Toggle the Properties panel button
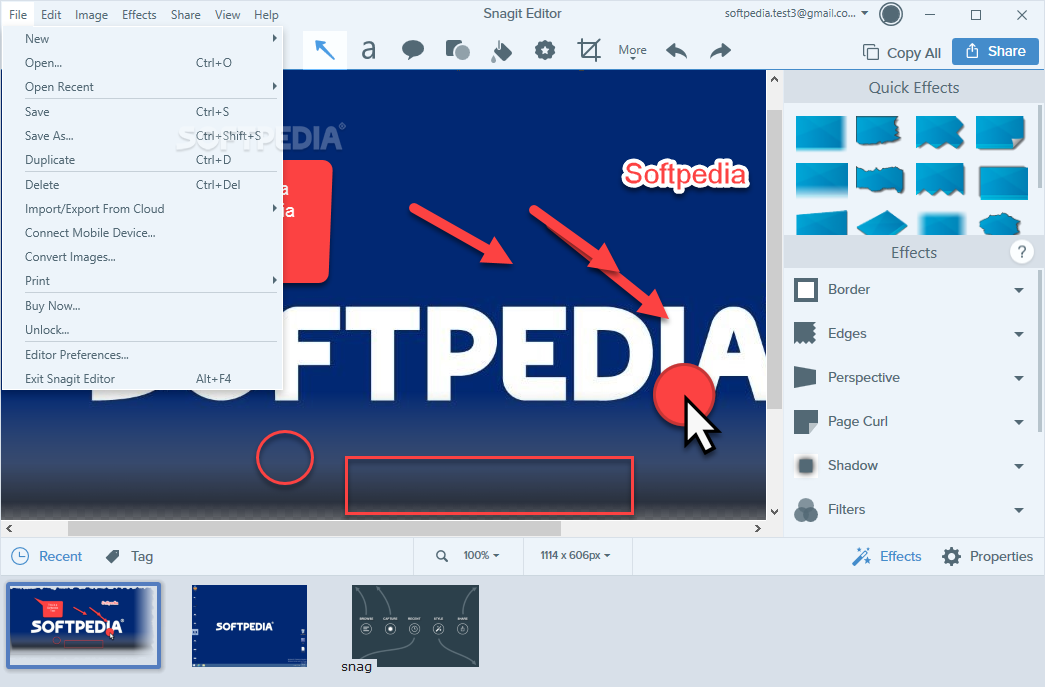The width and height of the screenshot is (1045, 687). coord(987,556)
